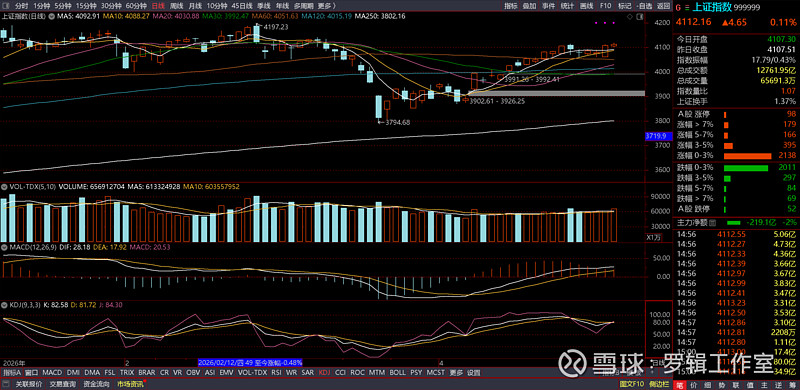Select the 细 detail tab in side panel

[x=708, y=385]
